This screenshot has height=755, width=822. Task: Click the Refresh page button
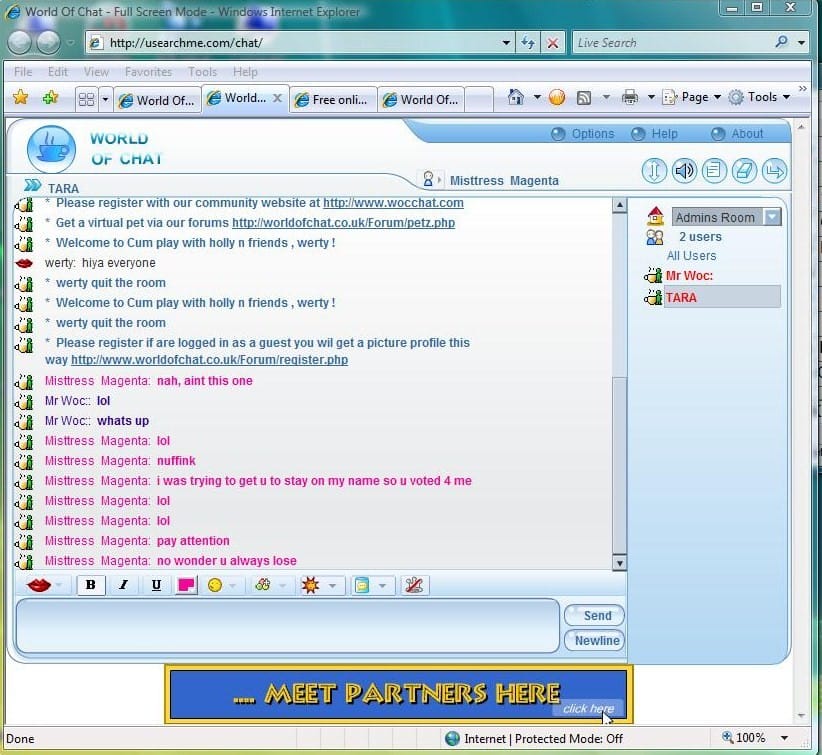click(528, 42)
